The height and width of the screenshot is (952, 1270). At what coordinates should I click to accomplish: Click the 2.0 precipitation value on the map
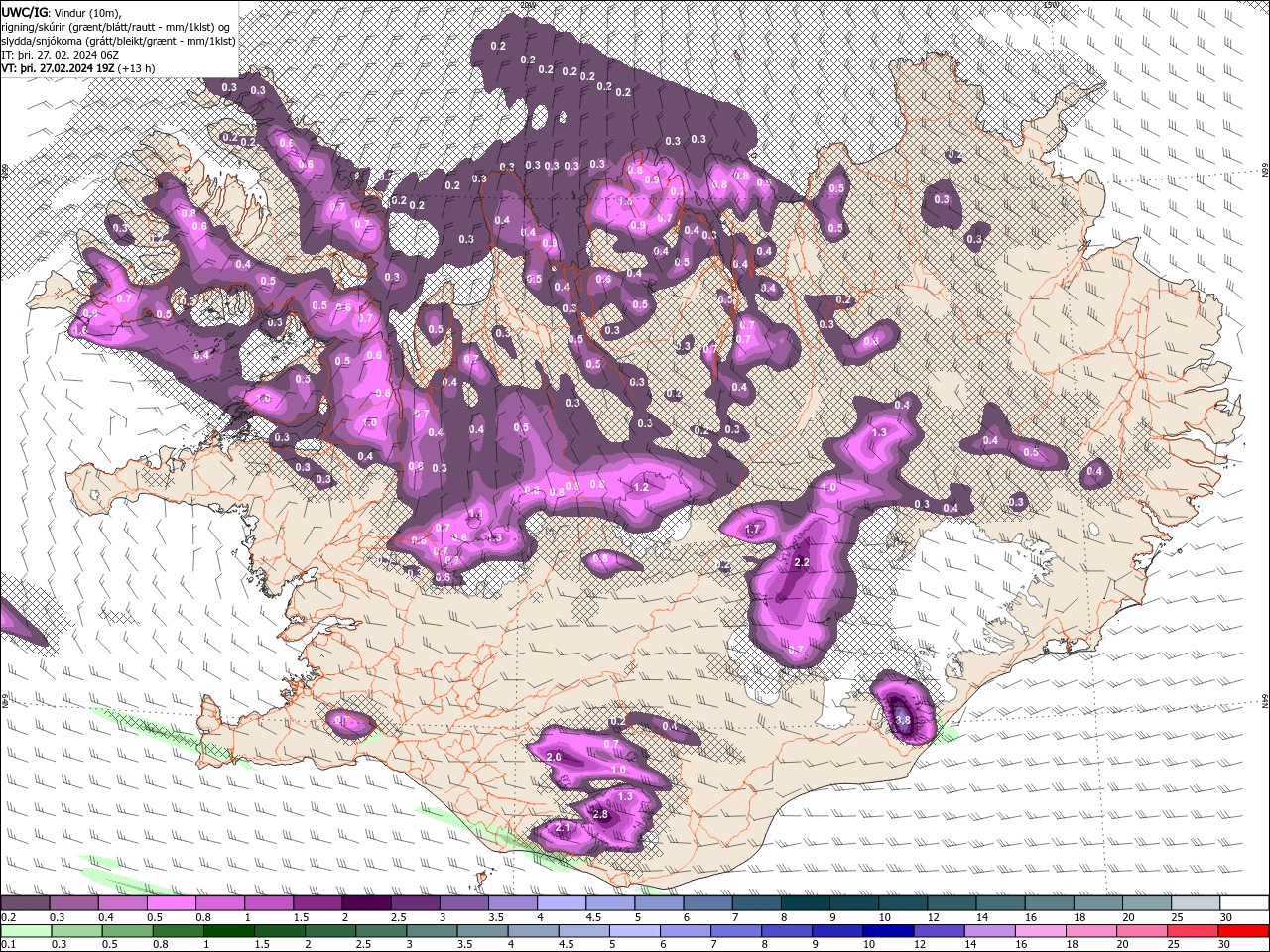(554, 757)
